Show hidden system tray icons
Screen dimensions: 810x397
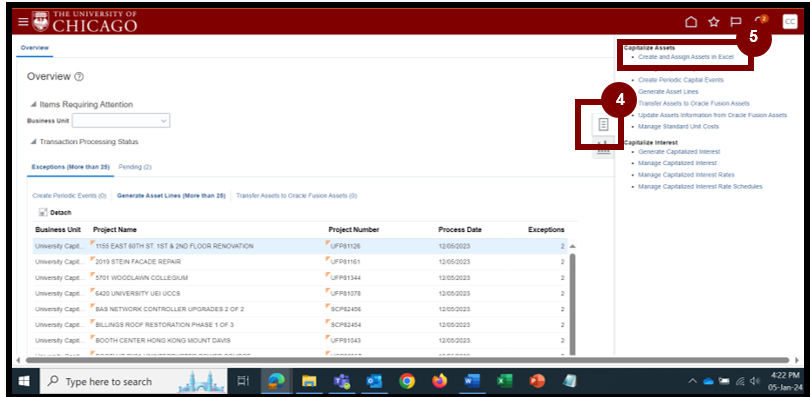pos(692,382)
